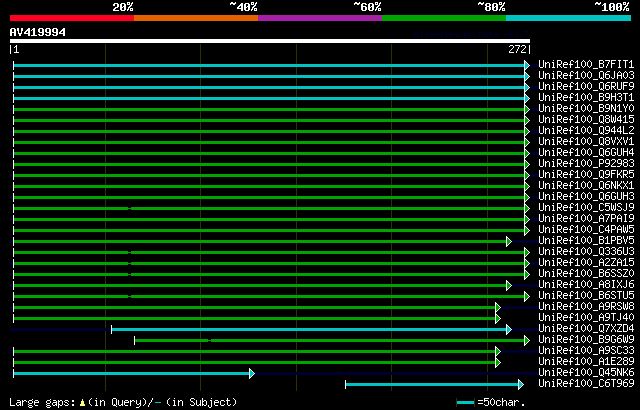The image size is (640, 410).
Task: Click the UniRef100_A9SC33 label
Action: 586,351
